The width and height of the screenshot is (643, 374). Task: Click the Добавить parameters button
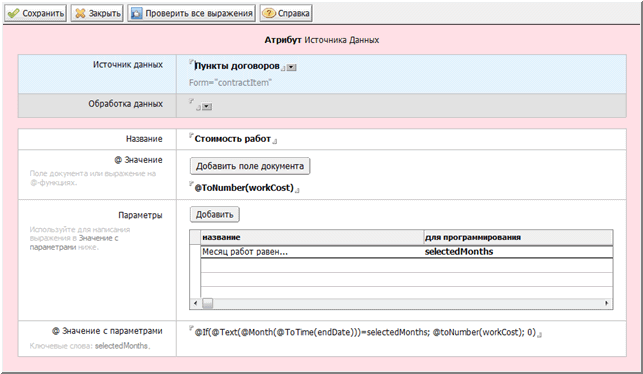(214, 214)
